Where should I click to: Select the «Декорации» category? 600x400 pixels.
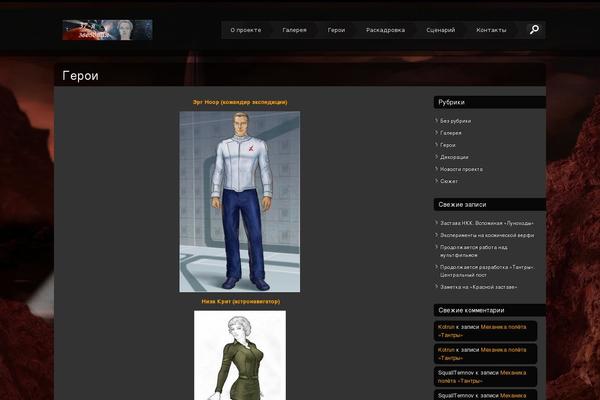point(454,157)
